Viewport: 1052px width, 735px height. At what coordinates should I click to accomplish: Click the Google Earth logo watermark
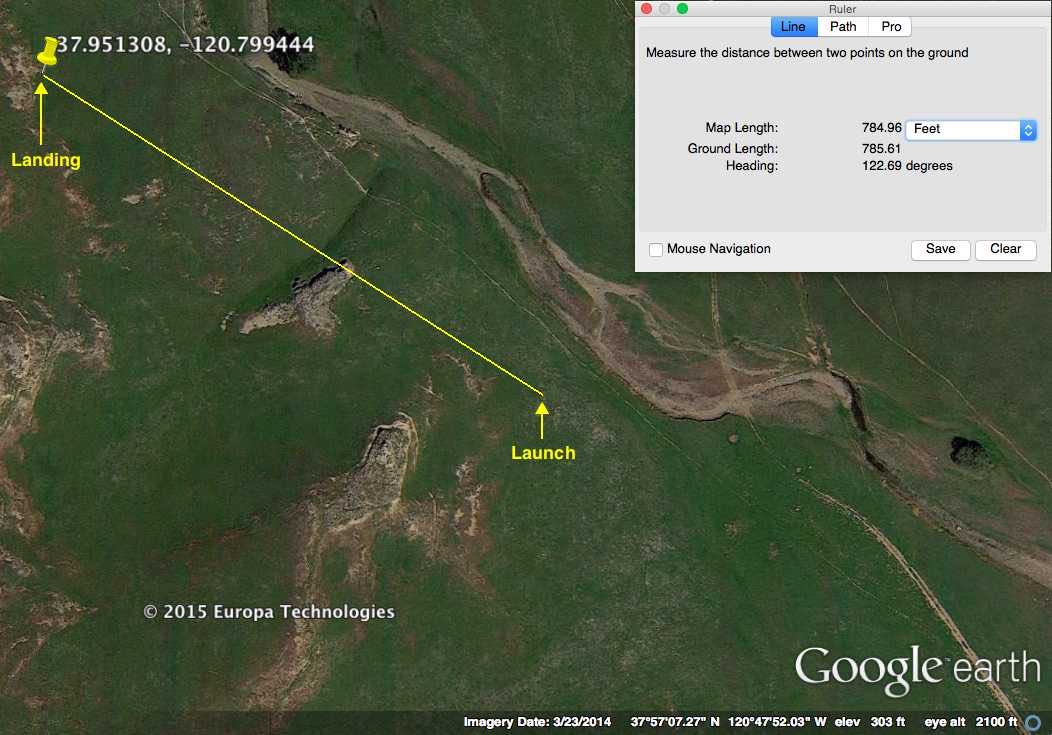(917, 667)
